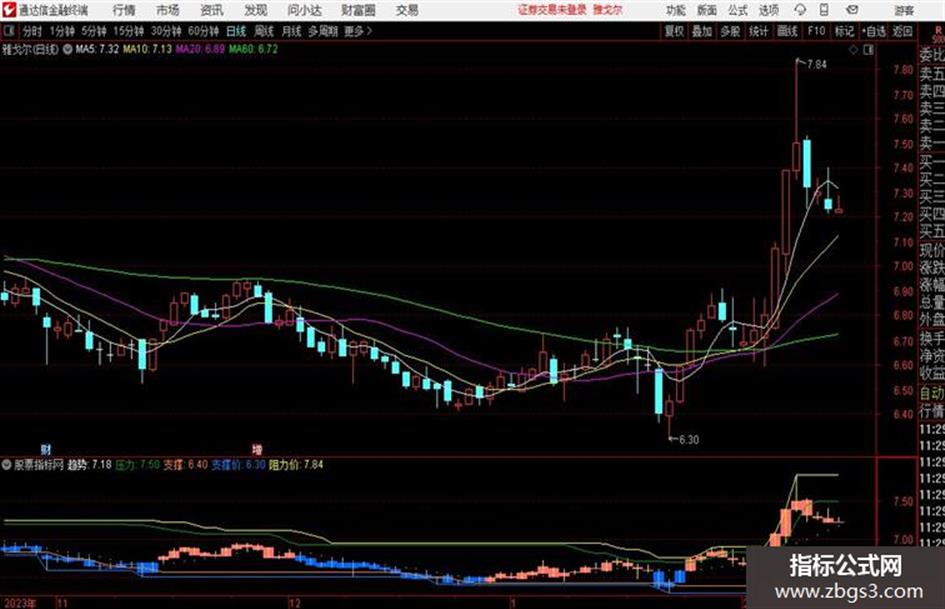Open the headset customer service icon
The height and width of the screenshot is (609, 945).
(799, 10)
